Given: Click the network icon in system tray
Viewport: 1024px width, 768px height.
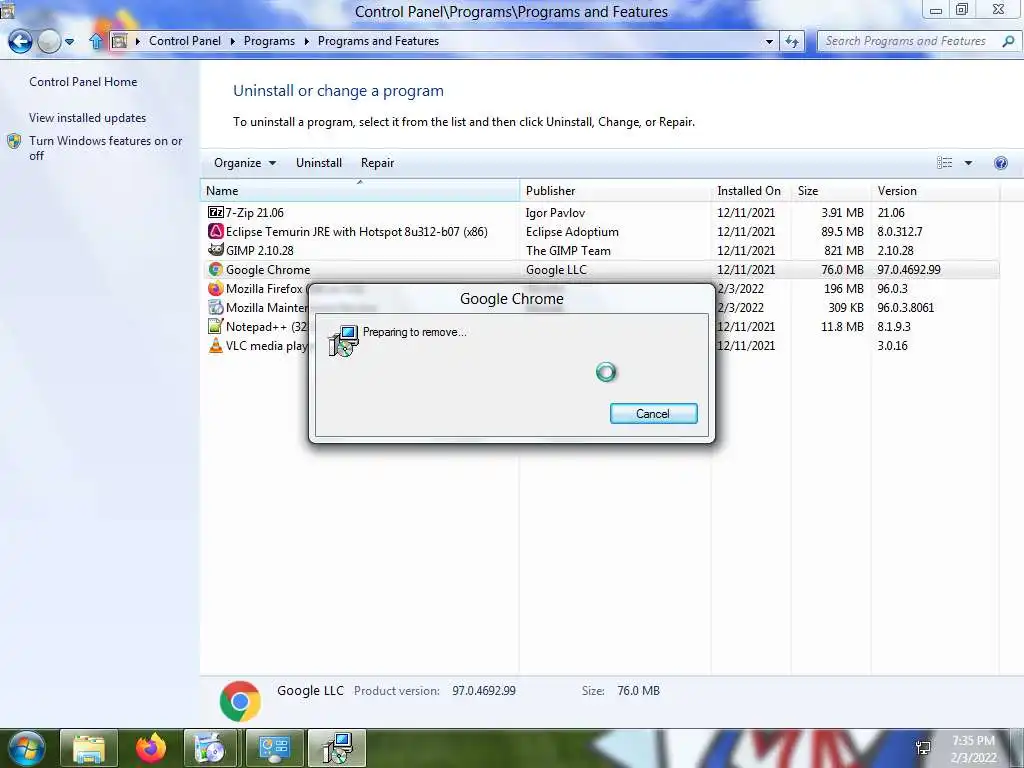Looking at the screenshot, I should [923, 748].
